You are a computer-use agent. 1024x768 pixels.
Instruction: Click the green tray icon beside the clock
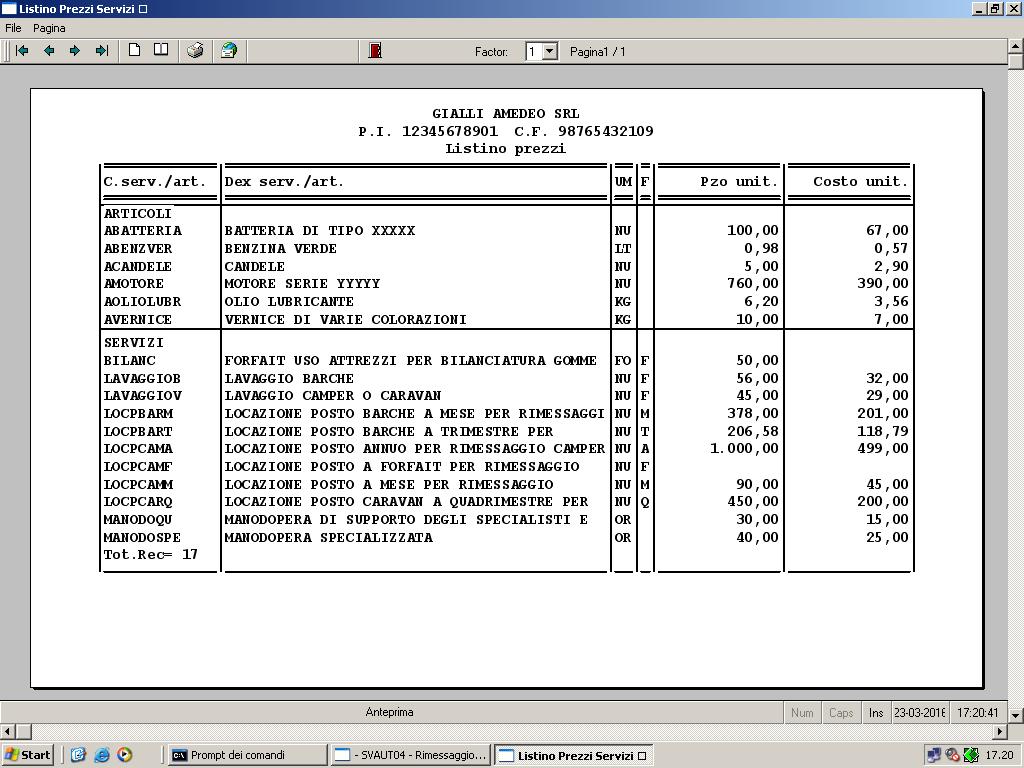click(971, 756)
